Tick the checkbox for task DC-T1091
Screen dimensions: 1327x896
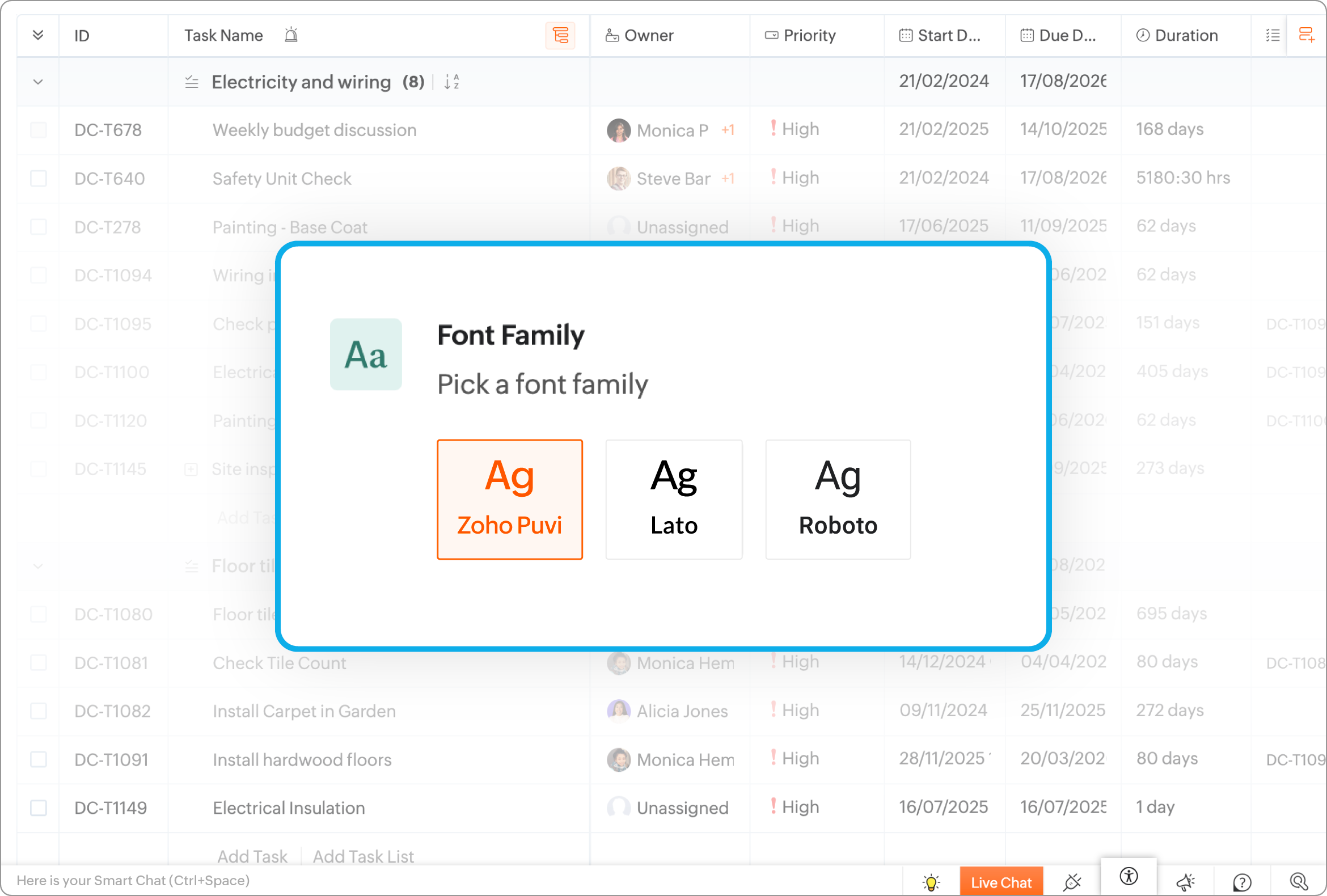pyautogui.click(x=38, y=759)
